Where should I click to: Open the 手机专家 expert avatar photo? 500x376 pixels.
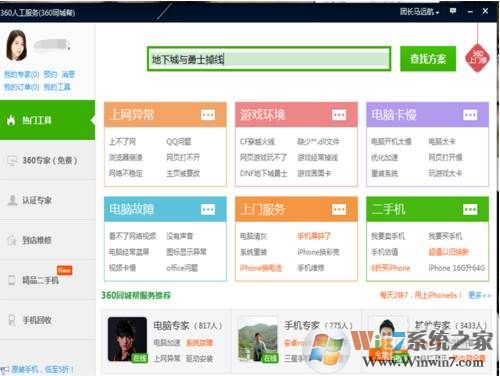click(258, 339)
